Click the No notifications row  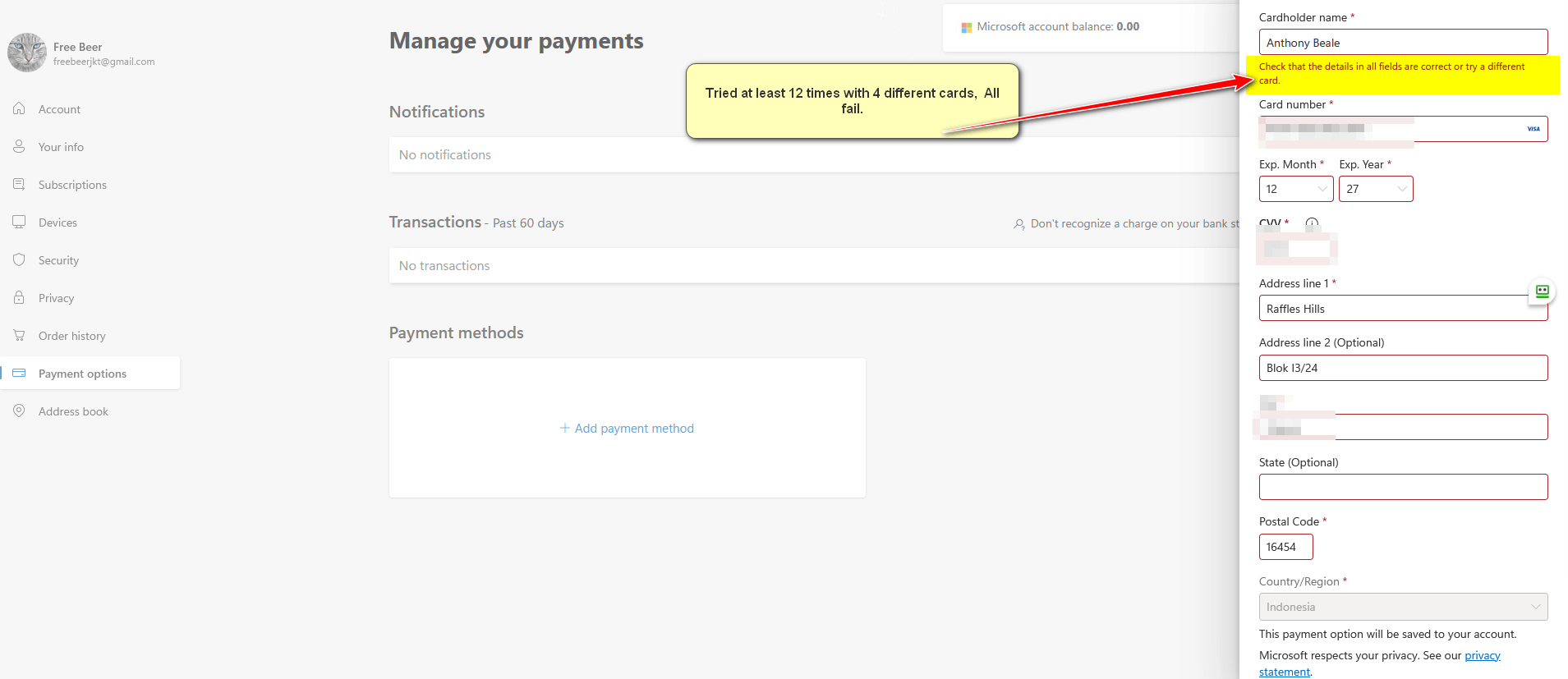(814, 154)
